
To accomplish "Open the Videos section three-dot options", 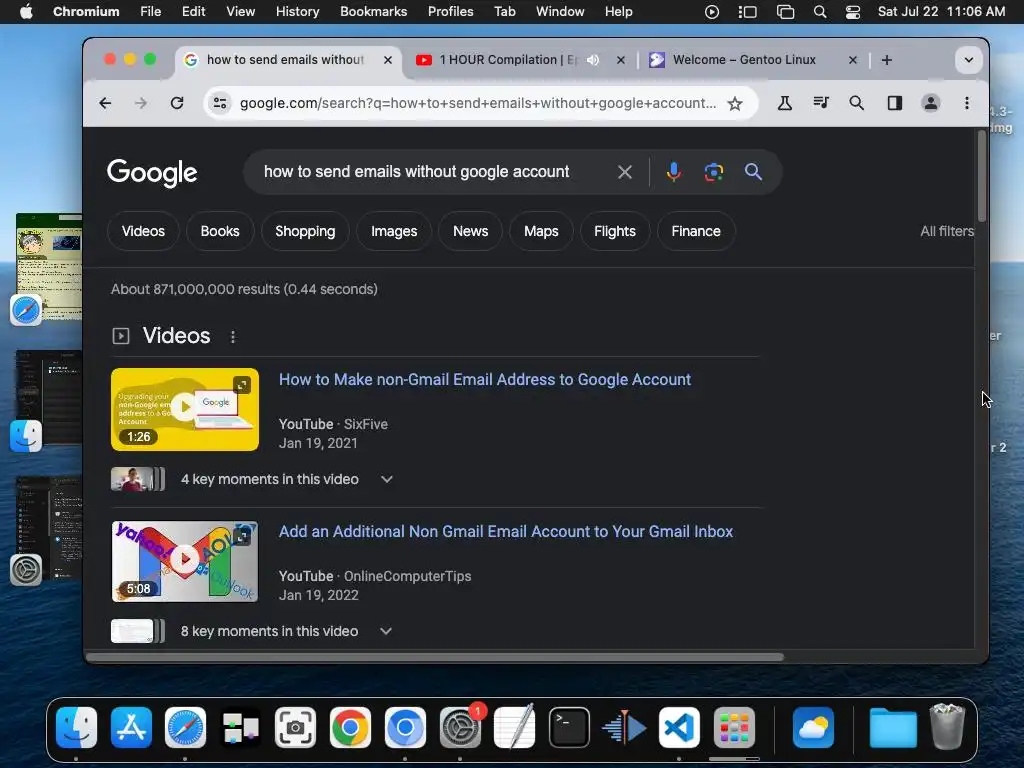I will point(233,336).
